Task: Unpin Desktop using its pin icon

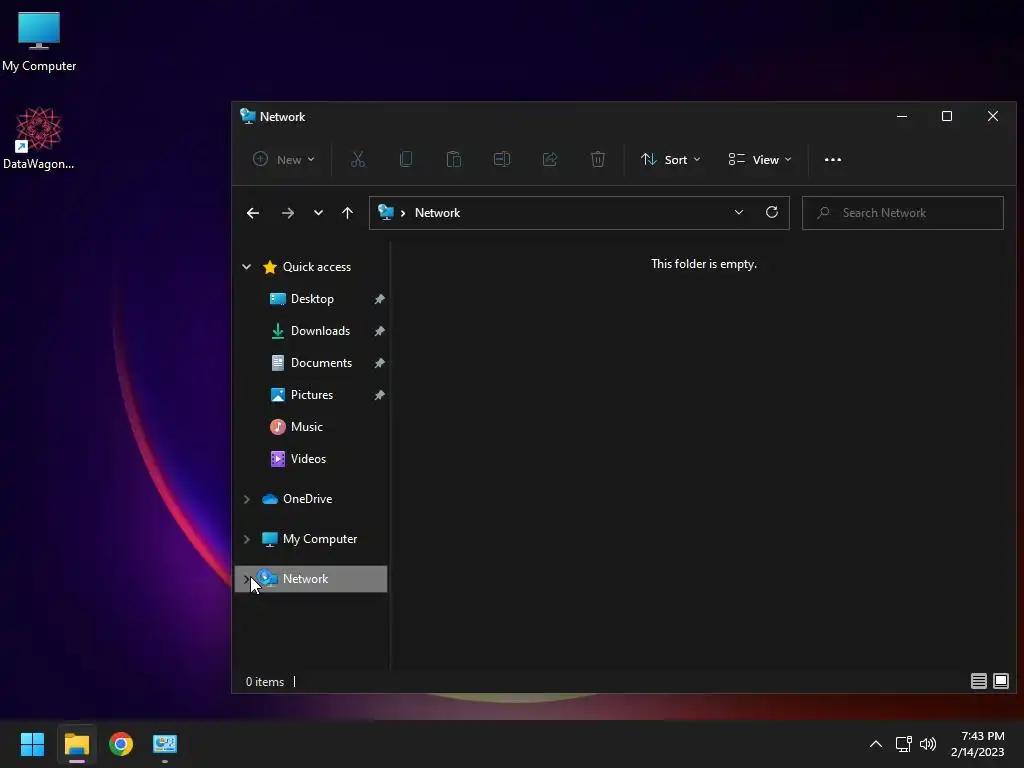Action: (379, 299)
